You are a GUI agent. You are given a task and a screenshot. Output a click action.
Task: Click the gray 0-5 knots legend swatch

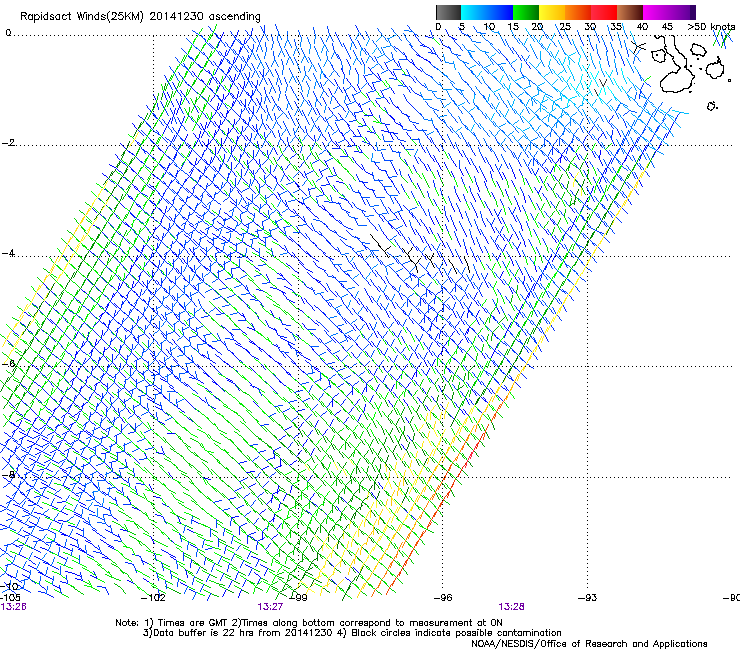pyautogui.click(x=448, y=12)
